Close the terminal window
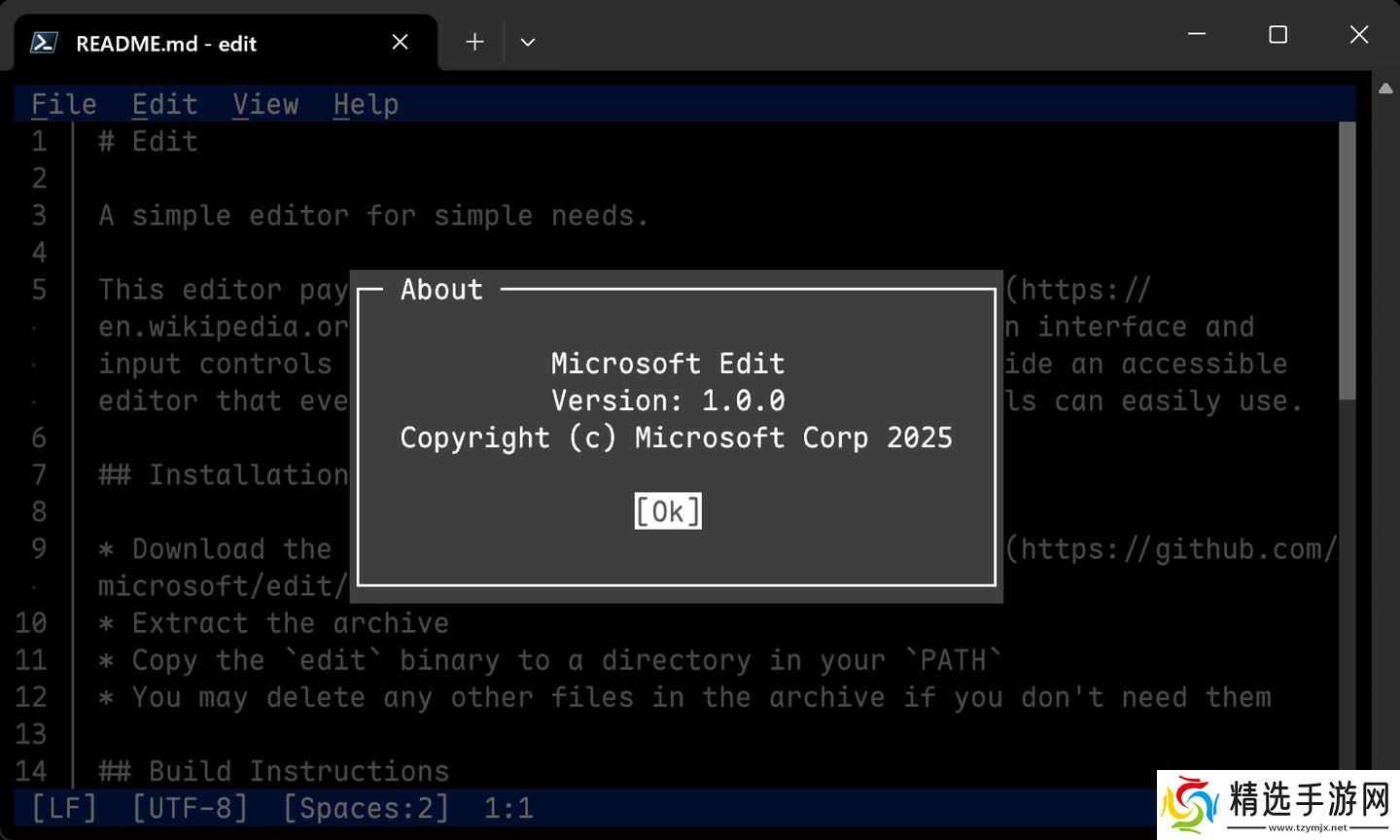 click(1358, 35)
